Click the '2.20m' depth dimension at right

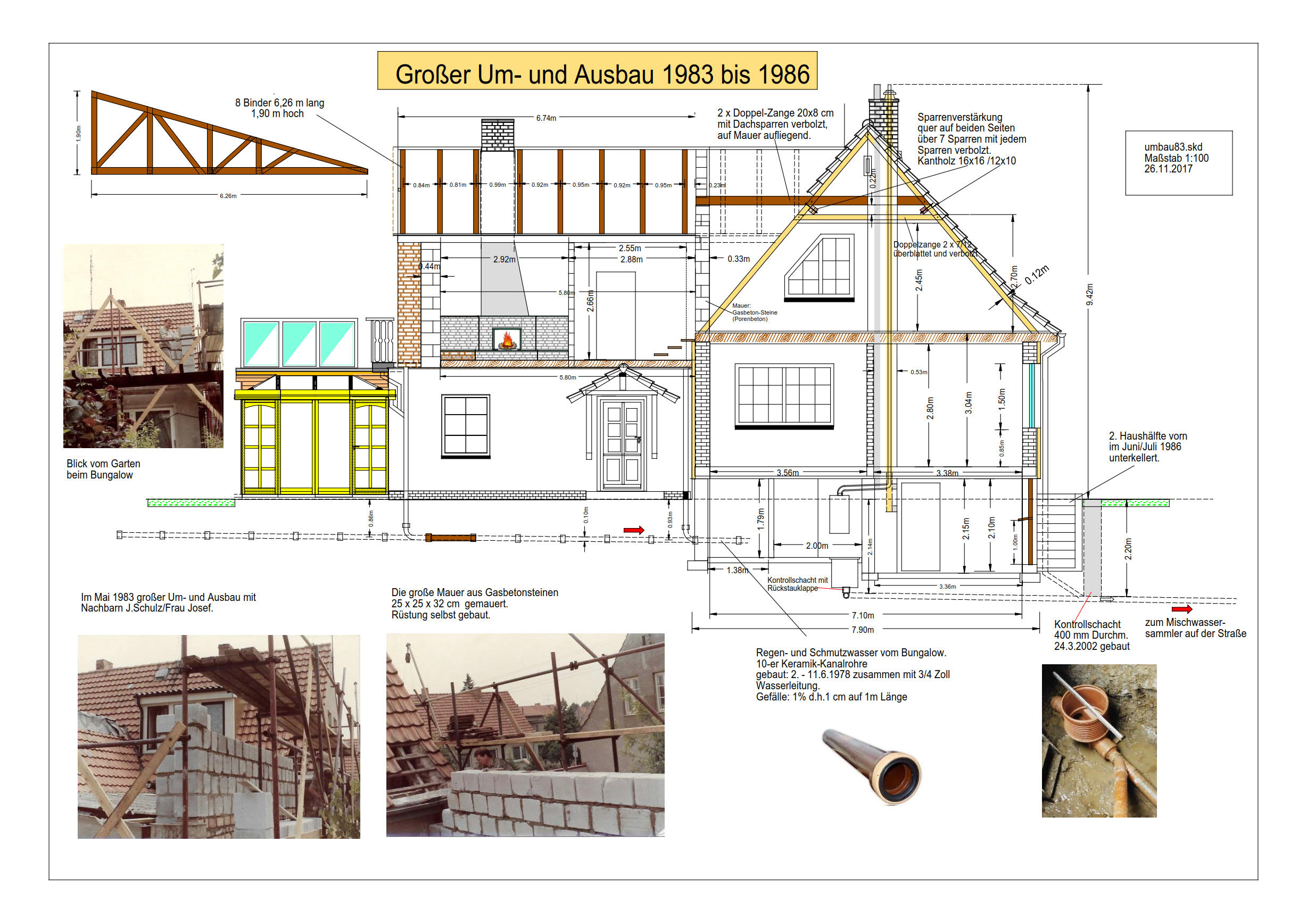(1128, 549)
